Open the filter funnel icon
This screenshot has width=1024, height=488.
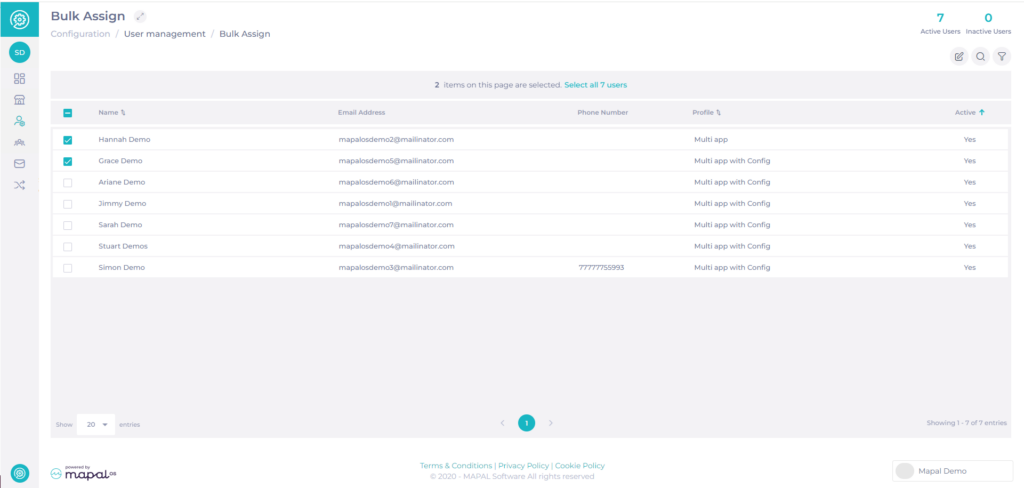click(1002, 57)
